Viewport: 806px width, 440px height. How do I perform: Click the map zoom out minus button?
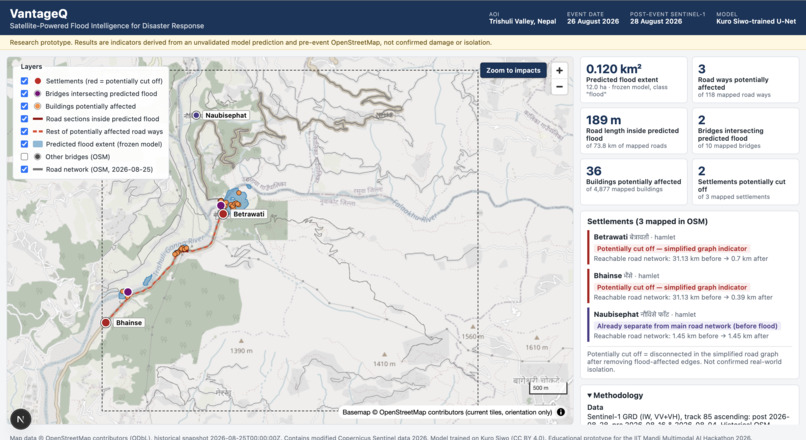coord(559,87)
